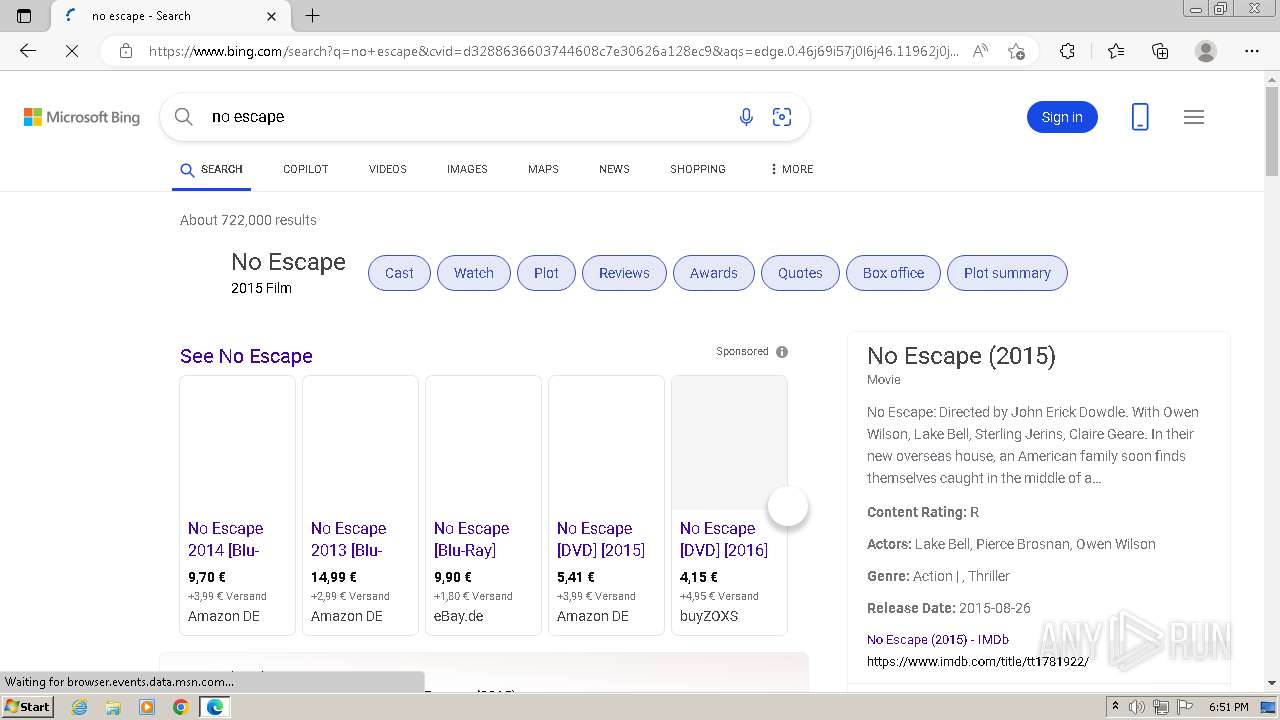Click the page scrollbar thumb
This screenshot has height=720, width=1280.
(1272, 130)
